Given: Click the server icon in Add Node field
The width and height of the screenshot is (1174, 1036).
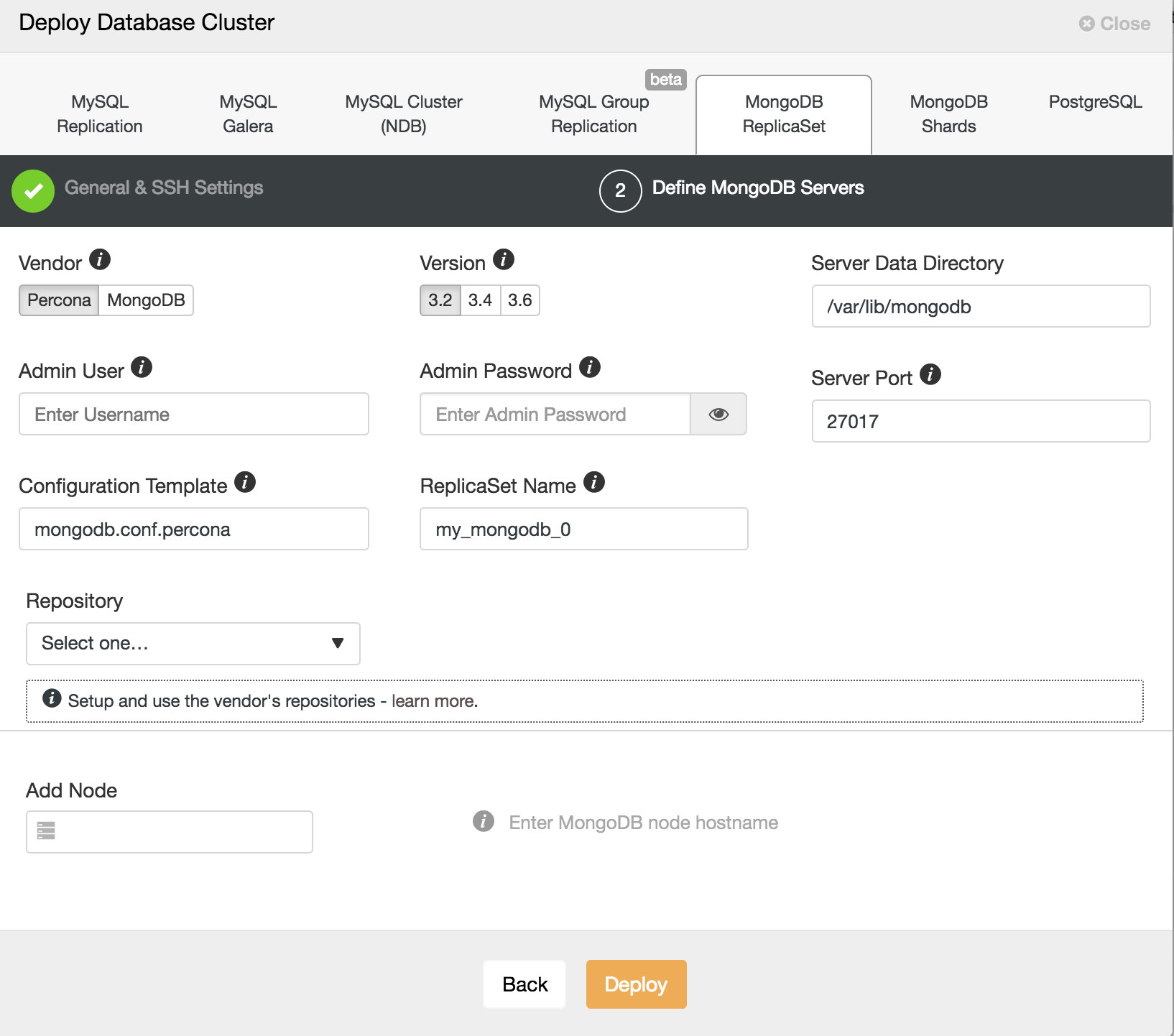Looking at the screenshot, I should coord(46,831).
